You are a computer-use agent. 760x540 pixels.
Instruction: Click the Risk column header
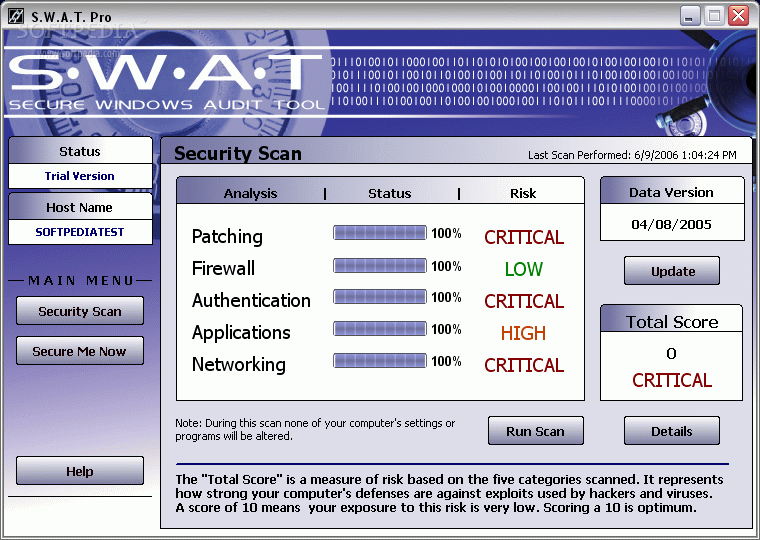(523, 193)
